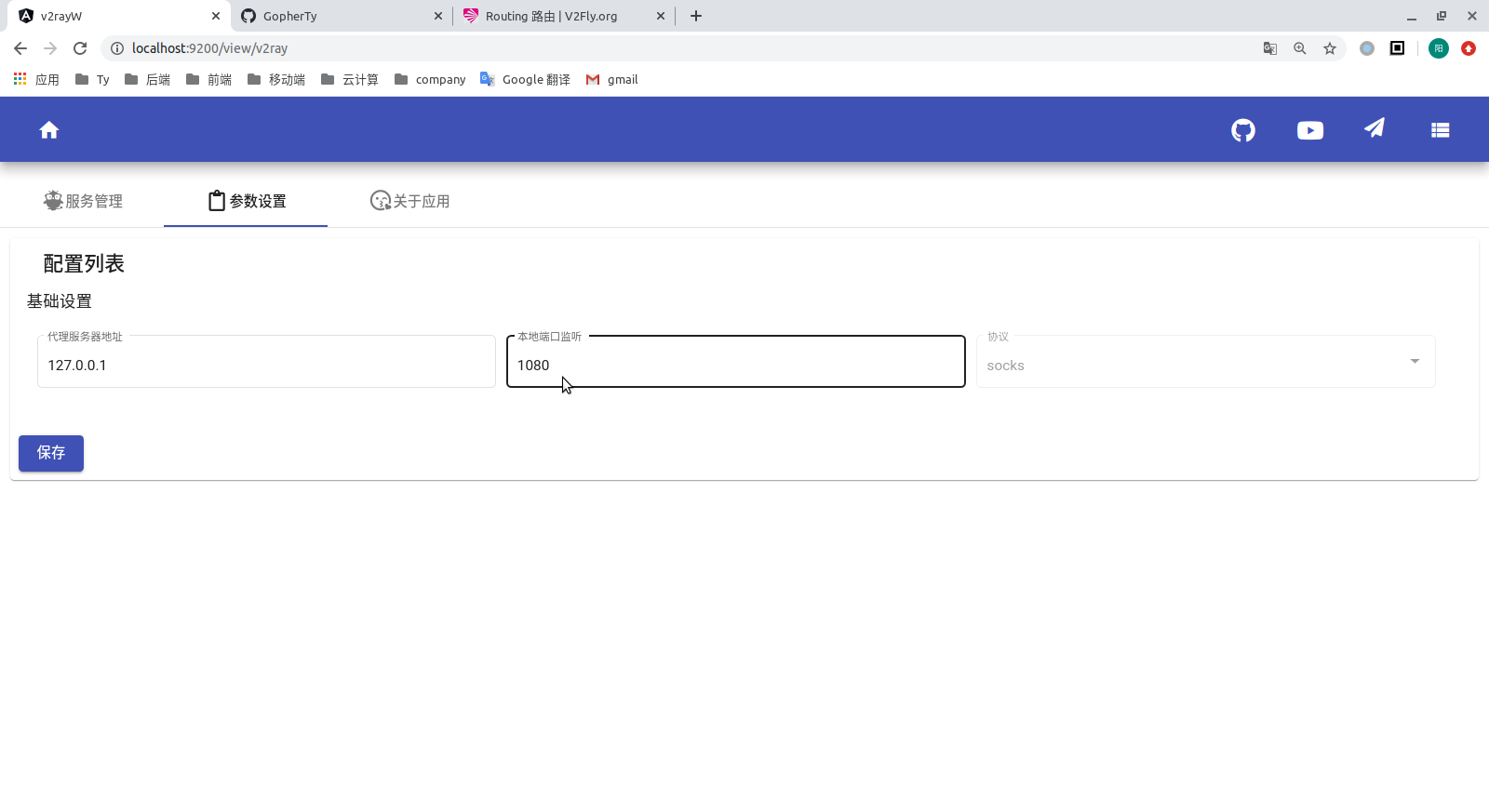Go back in browser history
This screenshot has height=812, width=1489.
[20, 48]
